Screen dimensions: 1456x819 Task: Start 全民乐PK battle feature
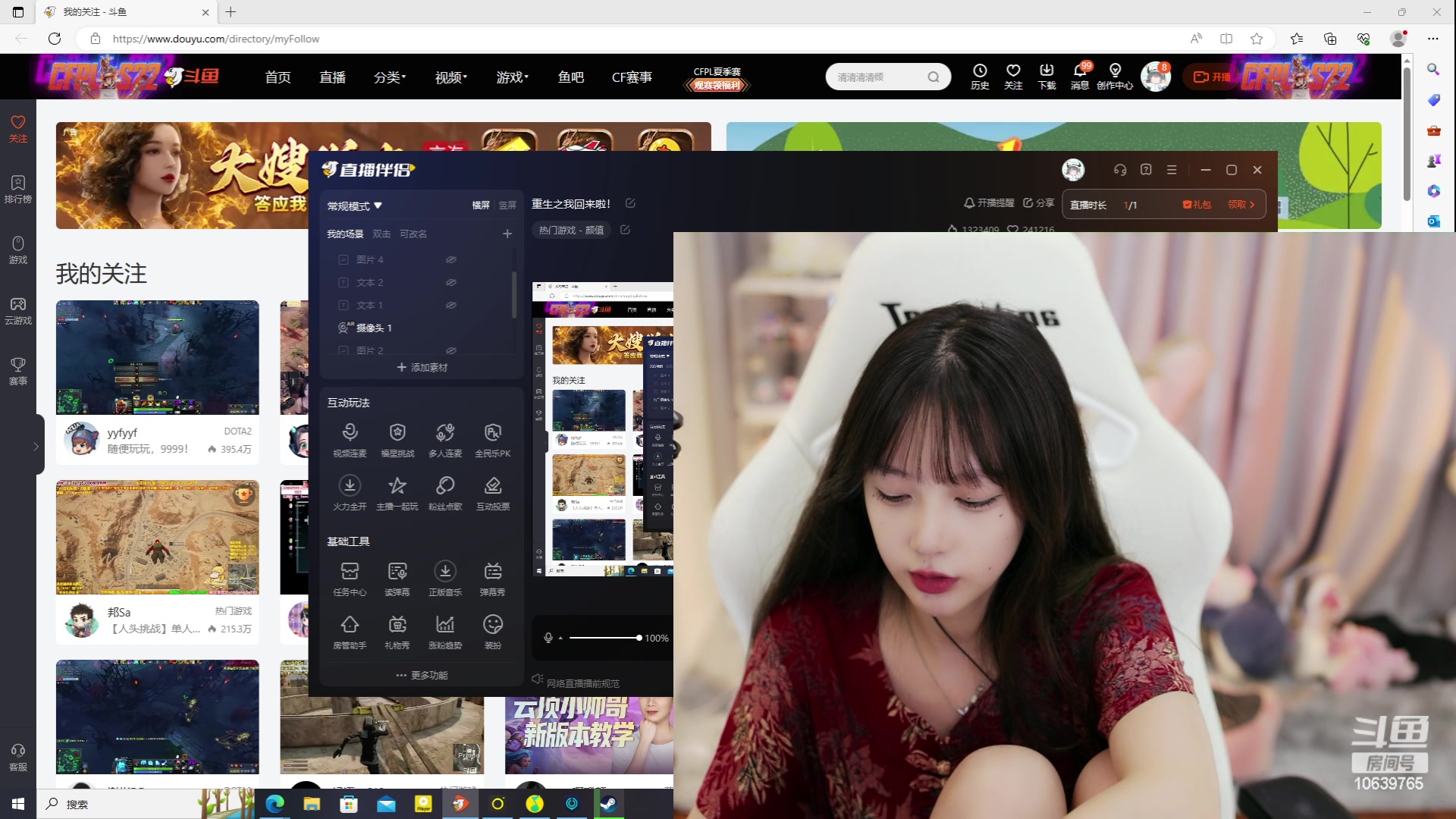493,441
